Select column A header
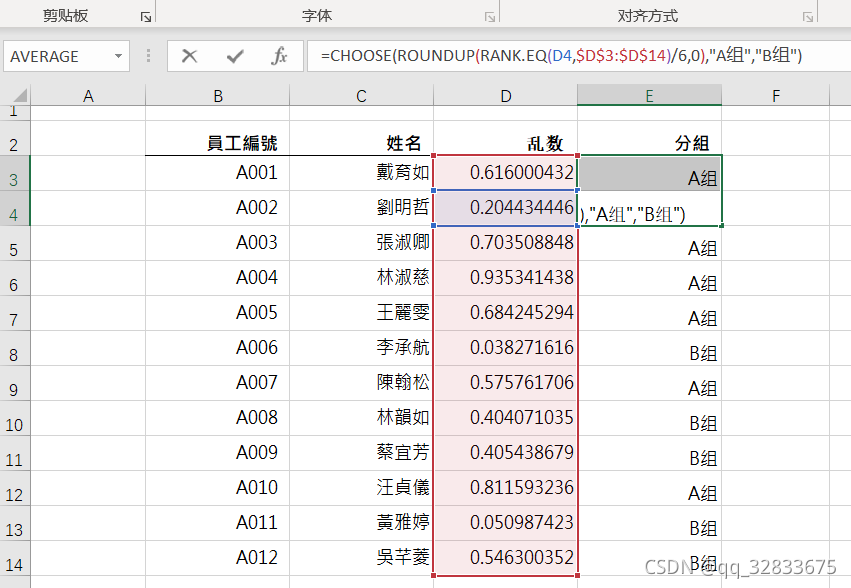Image resolution: width=851 pixels, height=588 pixels. [88, 96]
